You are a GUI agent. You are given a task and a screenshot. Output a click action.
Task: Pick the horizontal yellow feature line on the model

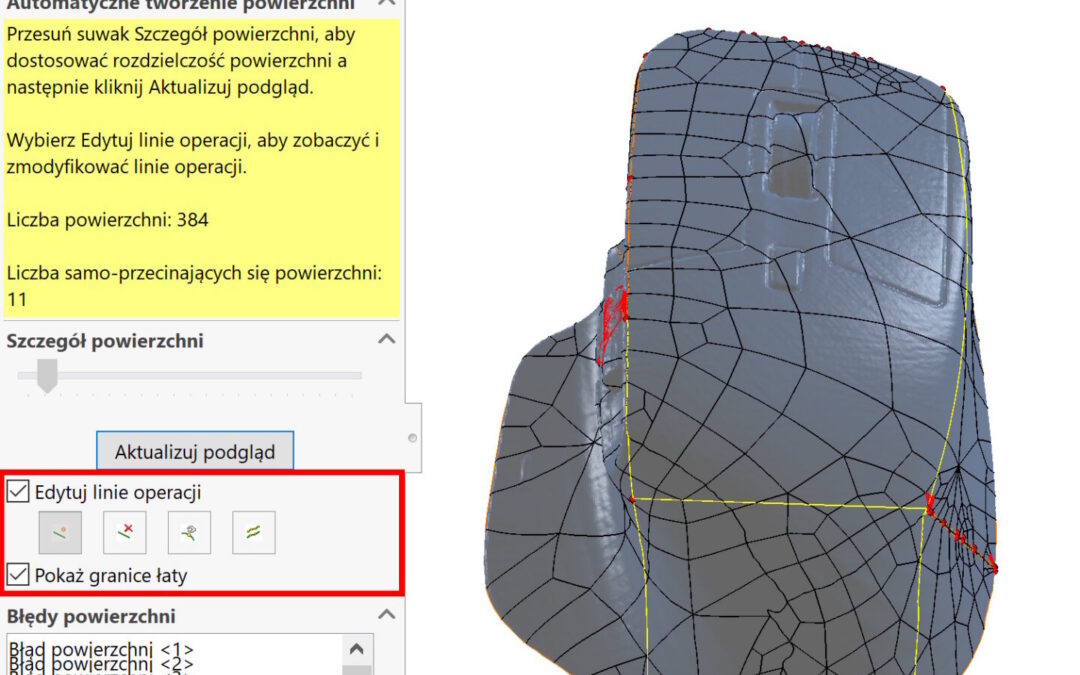[780, 504]
